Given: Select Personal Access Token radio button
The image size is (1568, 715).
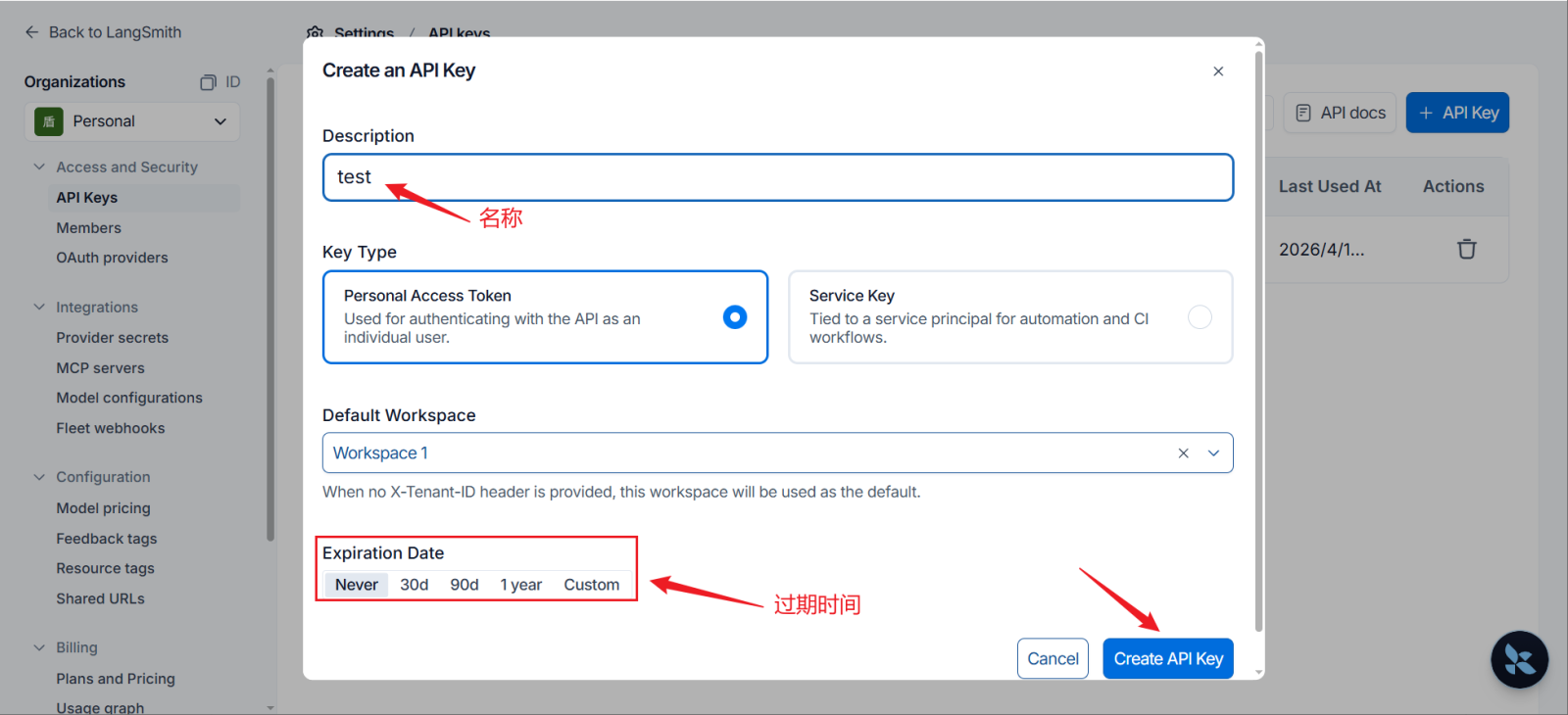Looking at the screenshot, I should tap(735, 317).
